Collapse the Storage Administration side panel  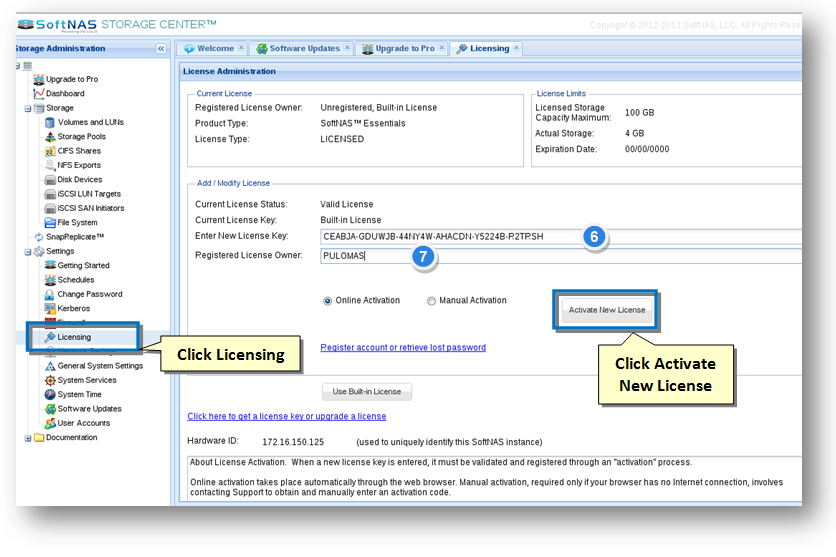[x=161, y=48]
